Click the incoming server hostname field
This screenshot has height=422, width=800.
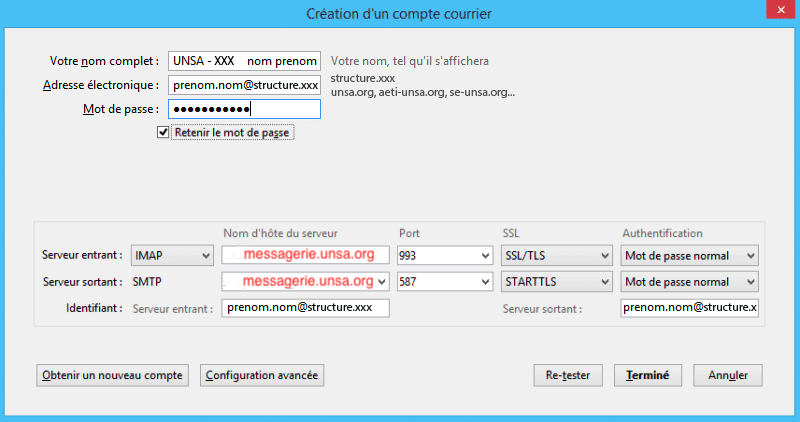305,256
